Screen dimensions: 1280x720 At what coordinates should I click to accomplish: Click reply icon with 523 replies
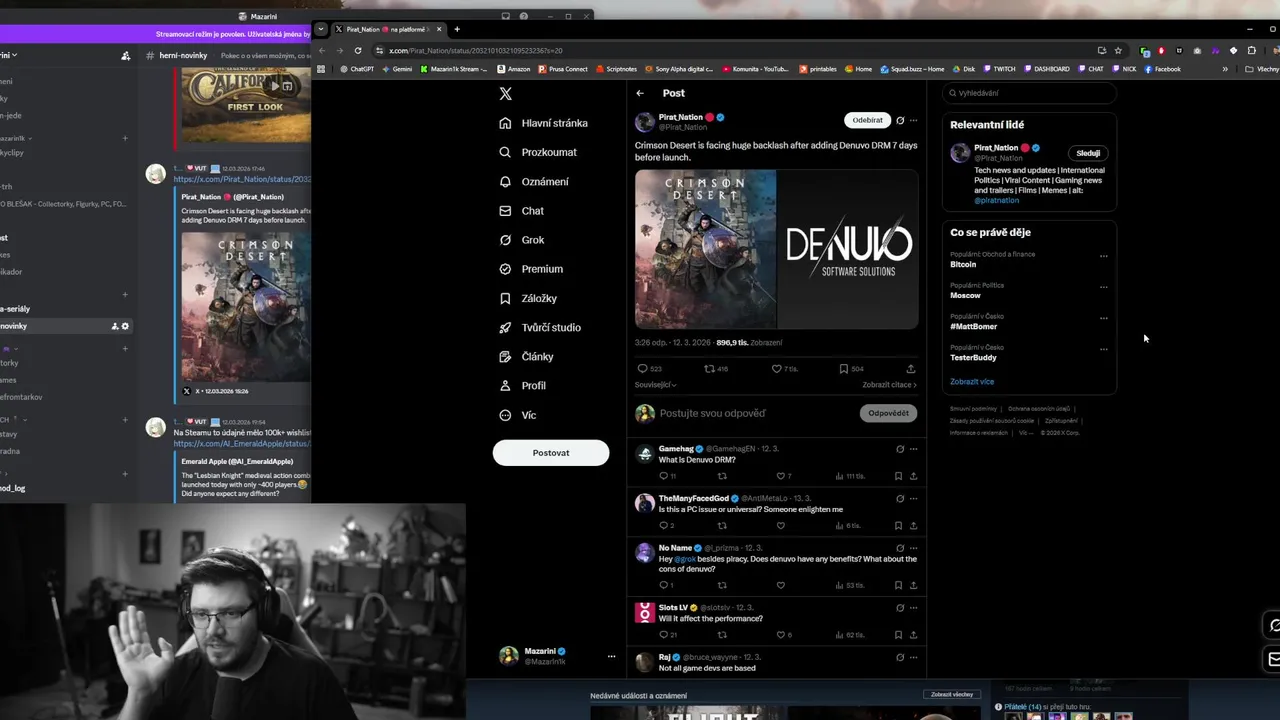pyautogui.click(x=642, y=369)
